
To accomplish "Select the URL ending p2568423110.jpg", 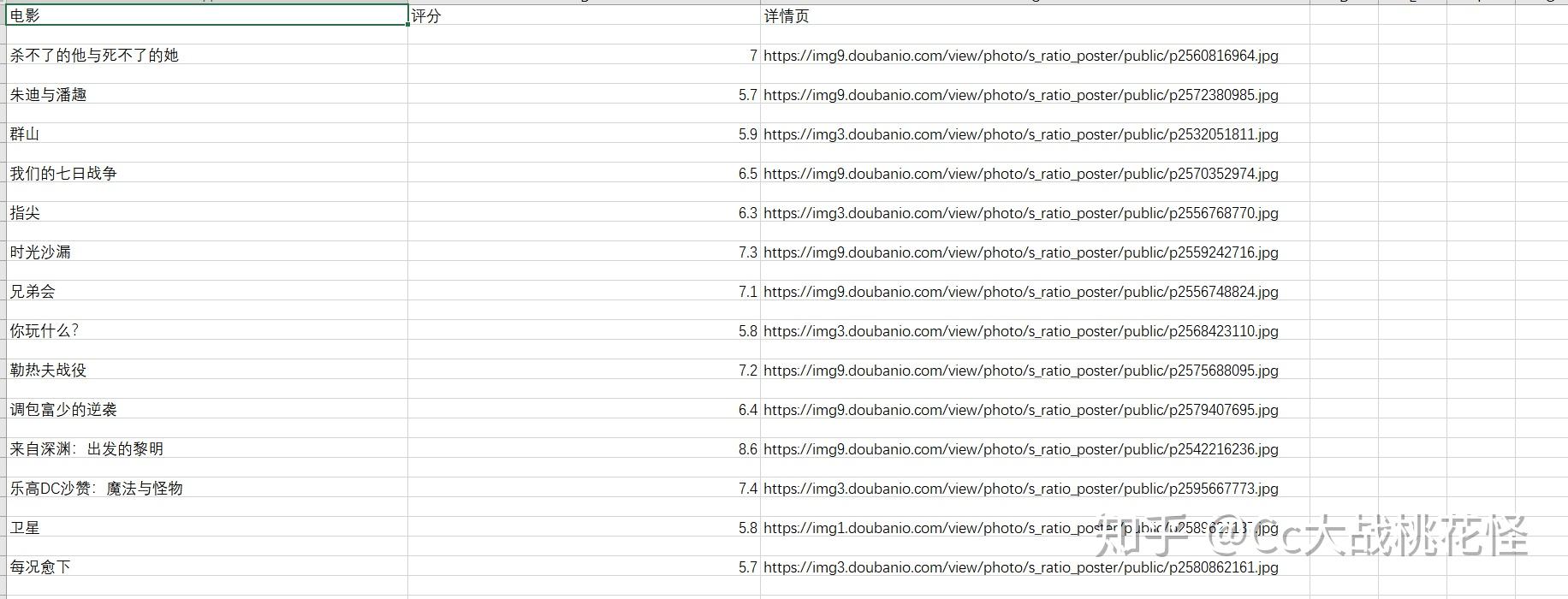I will 1021,330.
